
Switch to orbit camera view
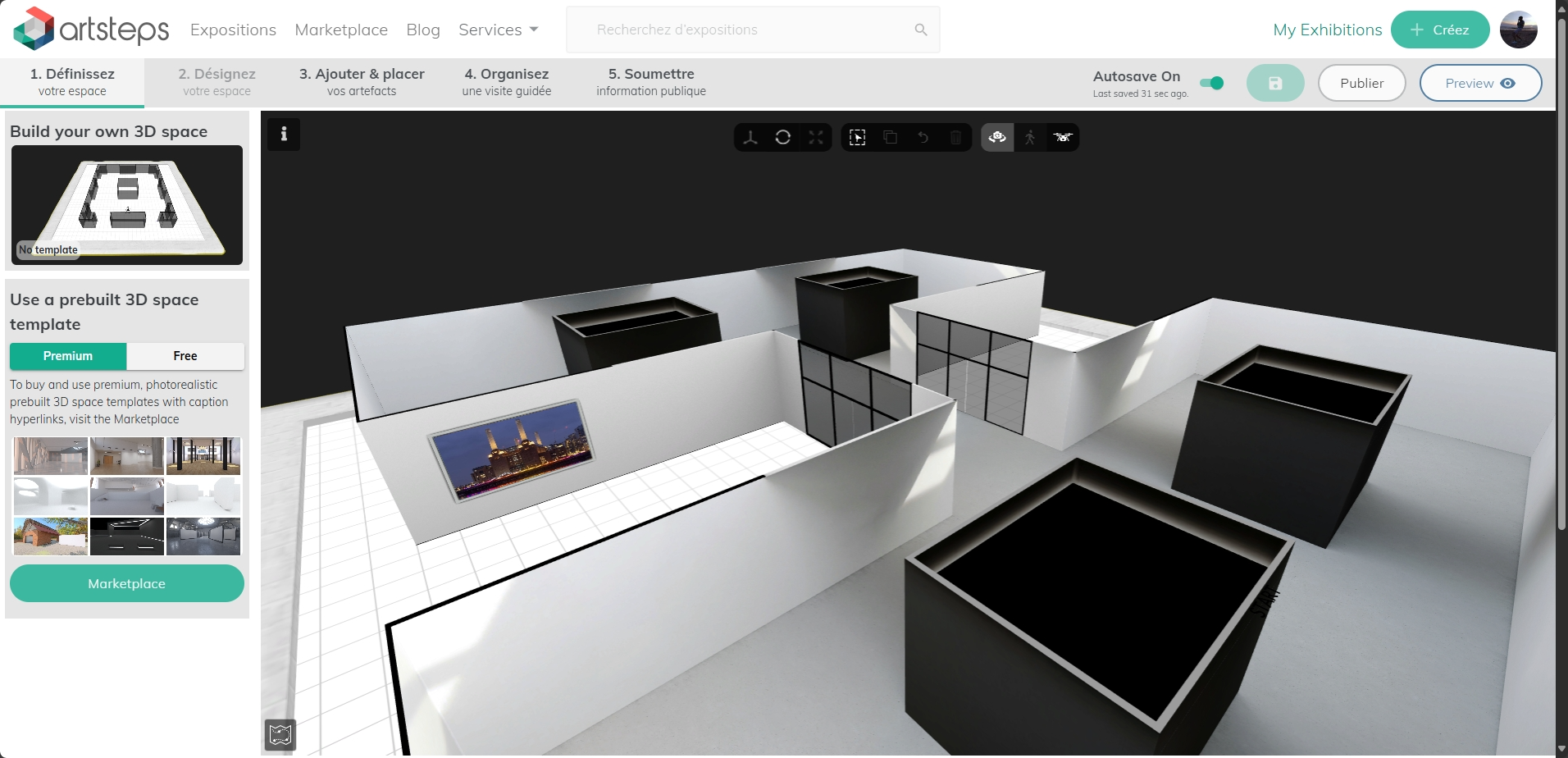coord(997,137)
